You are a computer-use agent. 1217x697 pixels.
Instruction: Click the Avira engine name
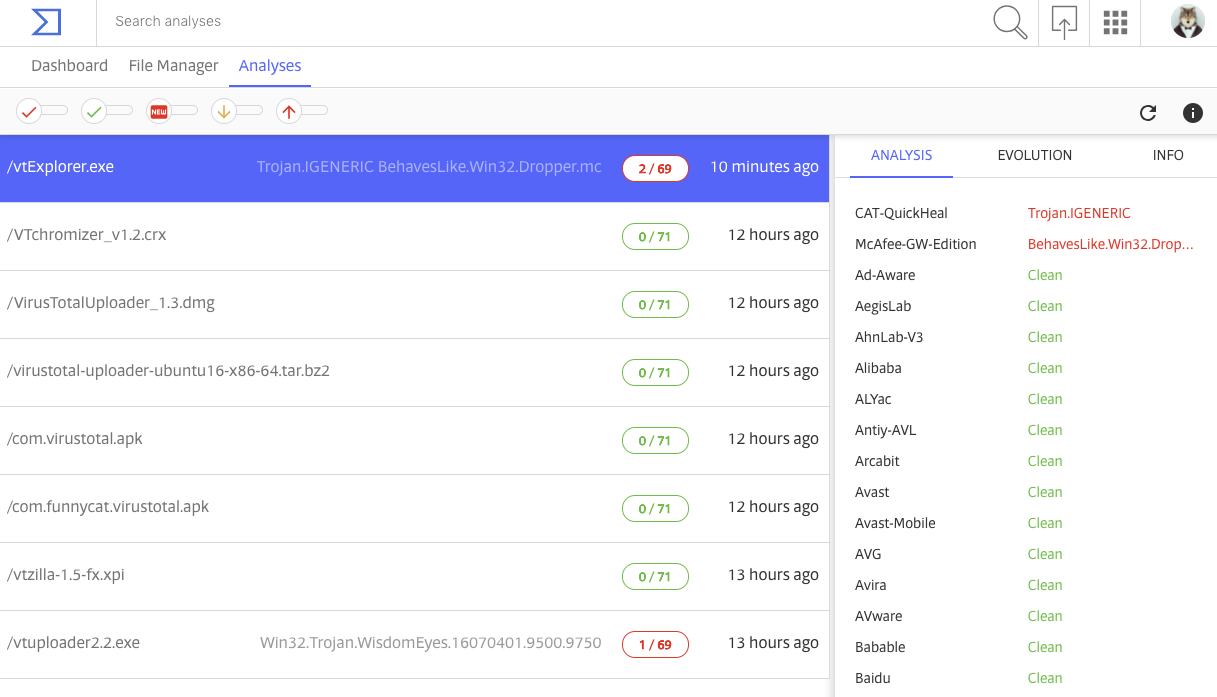(x=870, y=585)
